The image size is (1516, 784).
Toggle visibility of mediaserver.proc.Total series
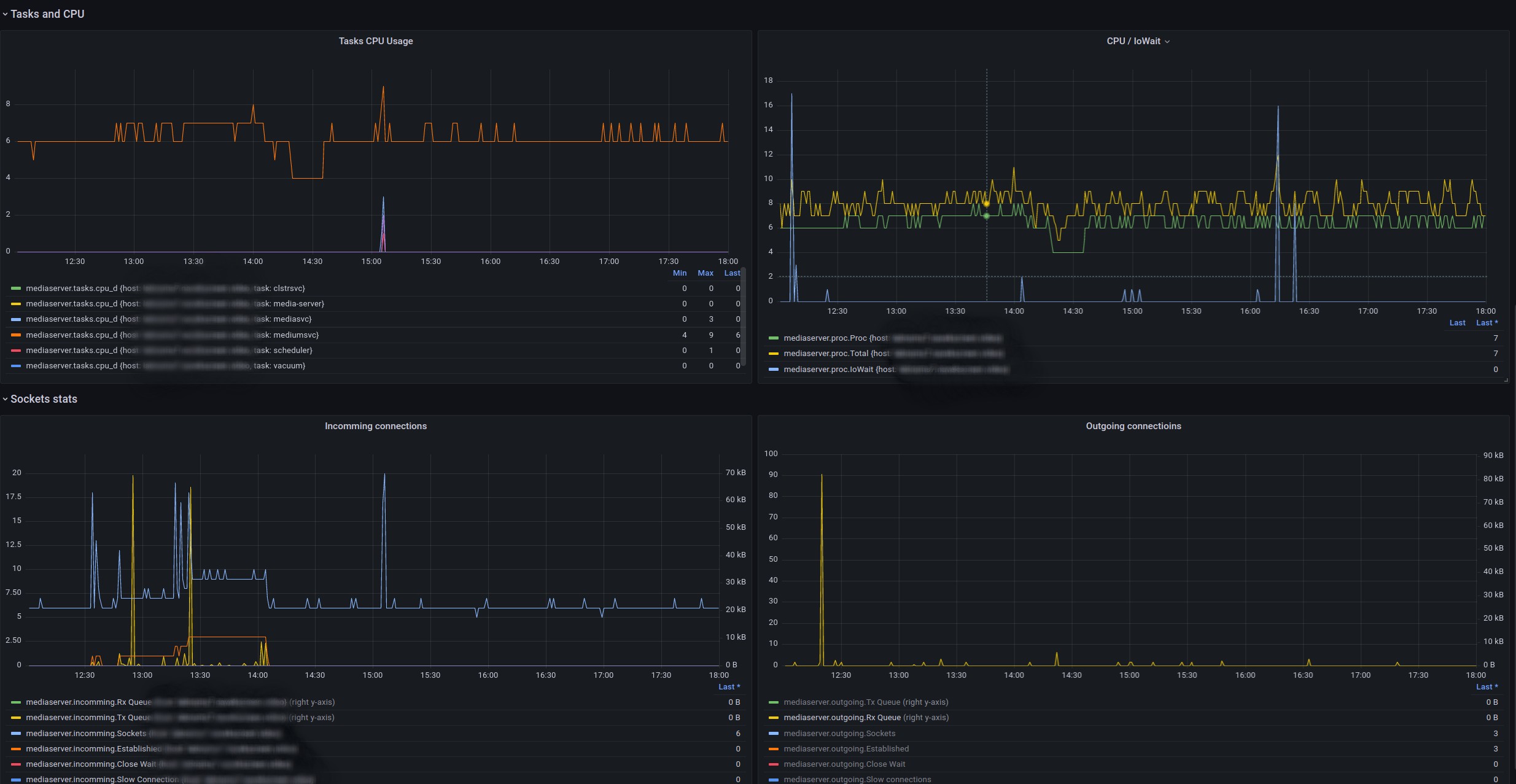[x=826, y=354]
